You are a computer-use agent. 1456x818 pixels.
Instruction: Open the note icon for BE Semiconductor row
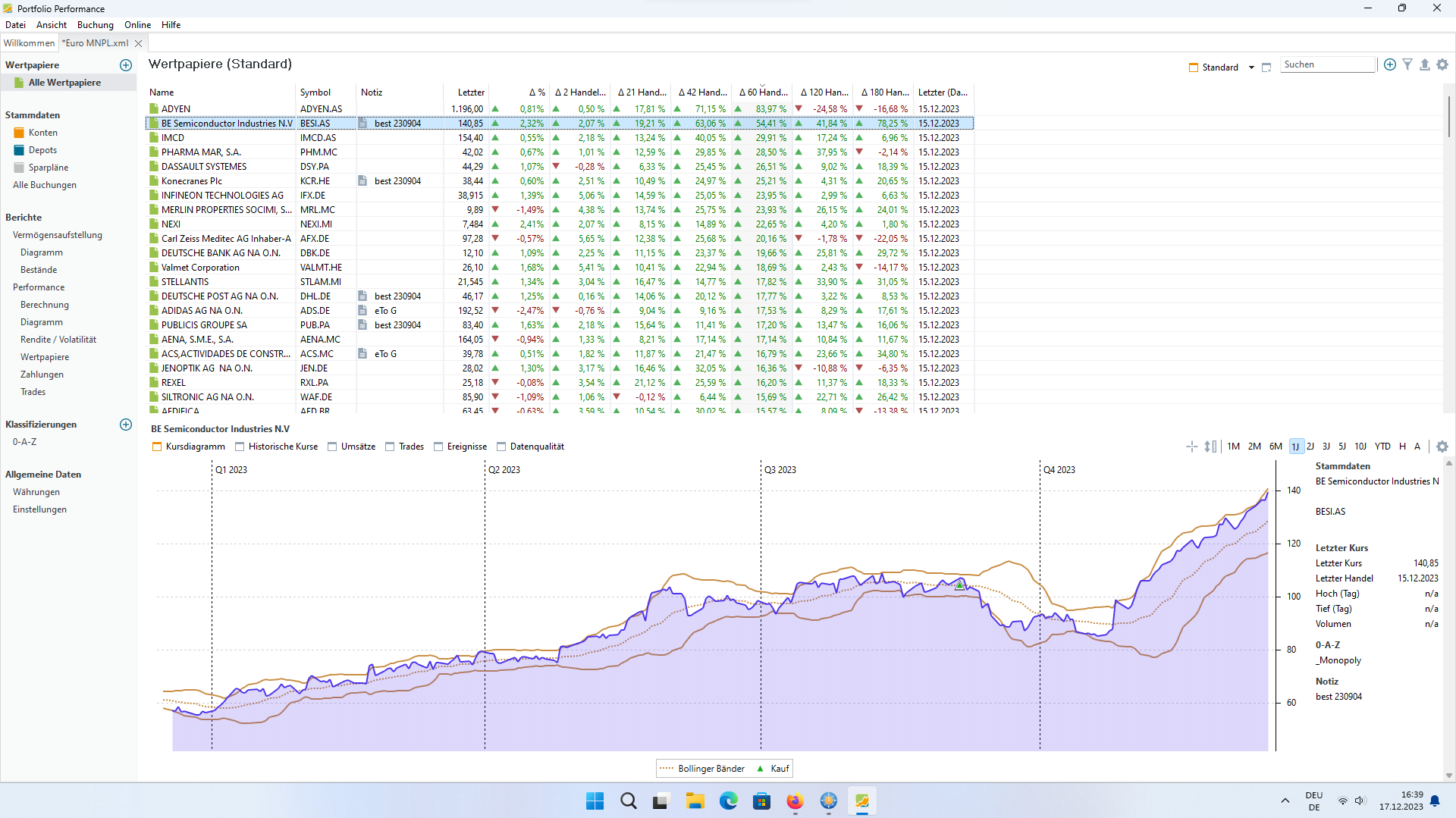coord(362,124)
